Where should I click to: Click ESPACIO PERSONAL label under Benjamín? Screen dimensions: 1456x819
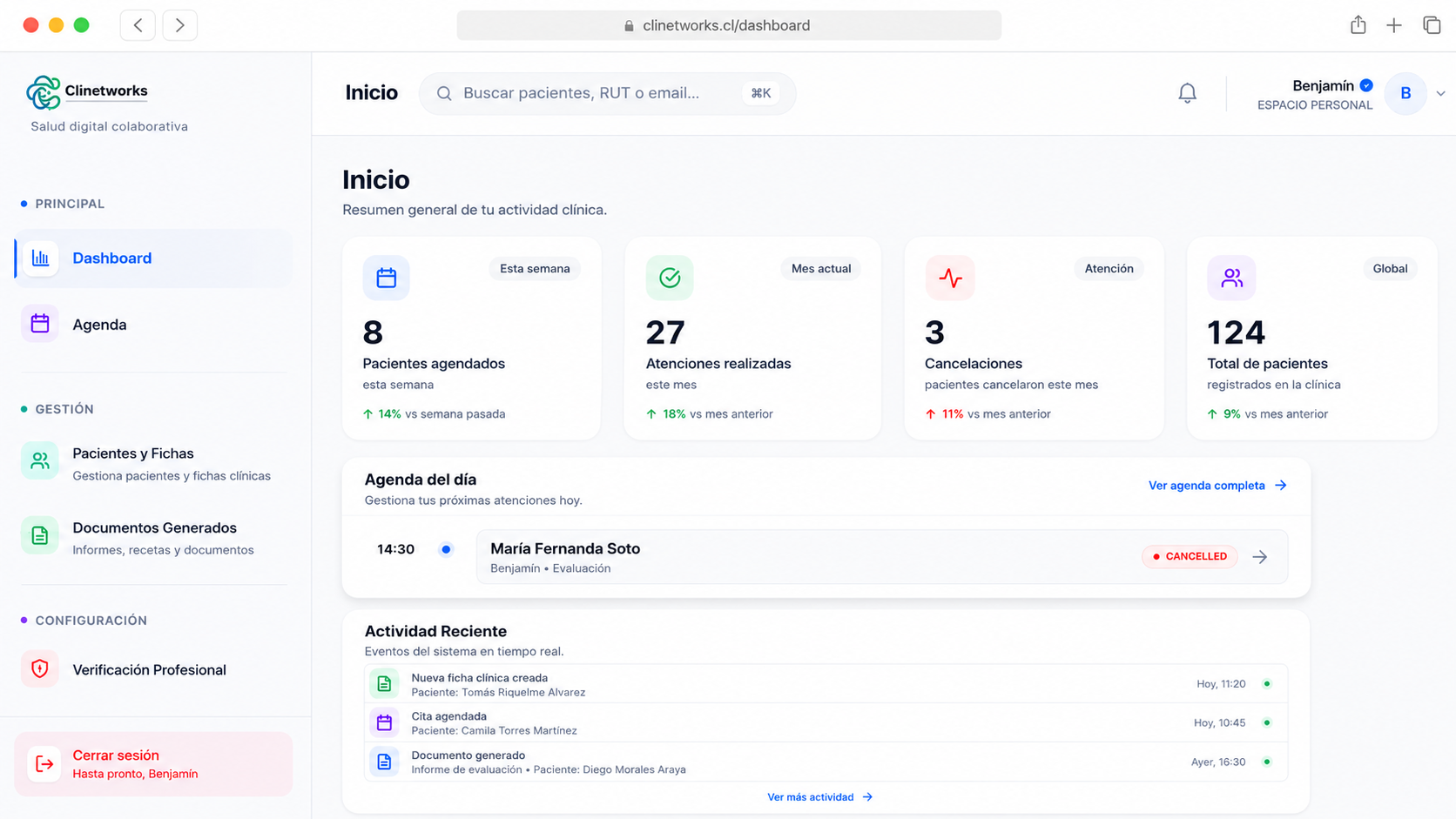[x=1315, y=105]
